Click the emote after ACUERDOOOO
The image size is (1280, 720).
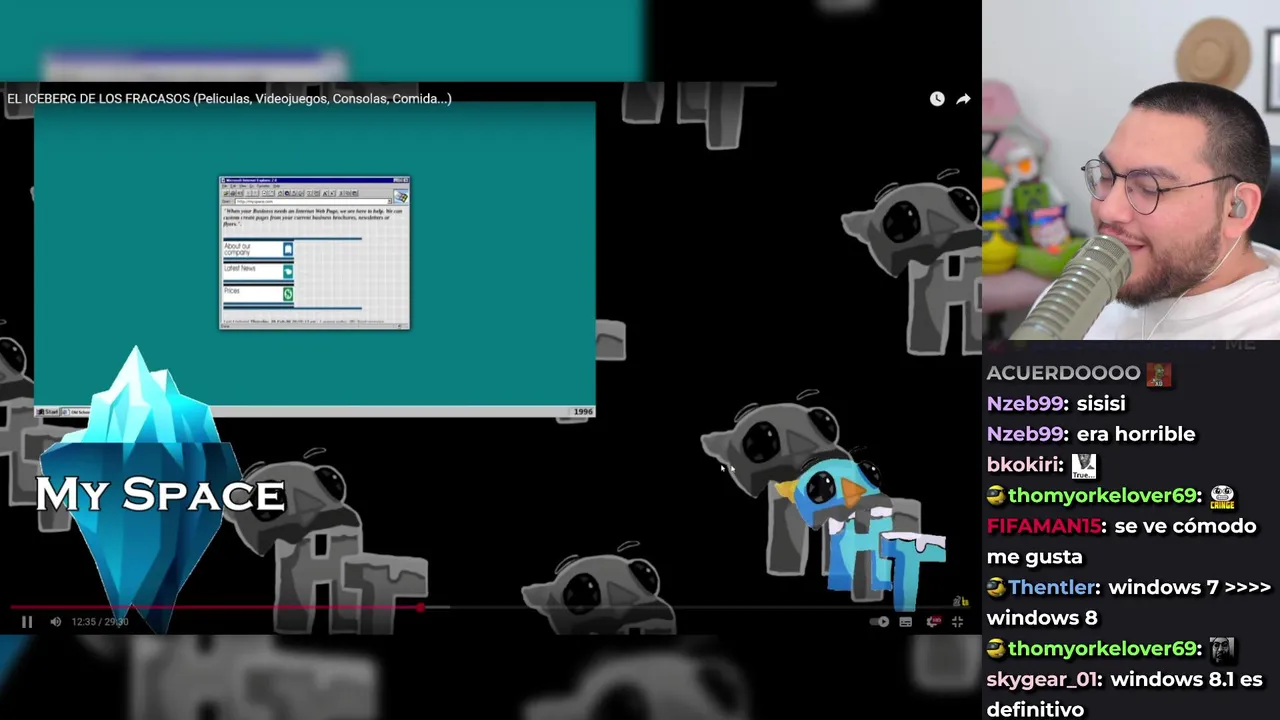point(1158,374)
